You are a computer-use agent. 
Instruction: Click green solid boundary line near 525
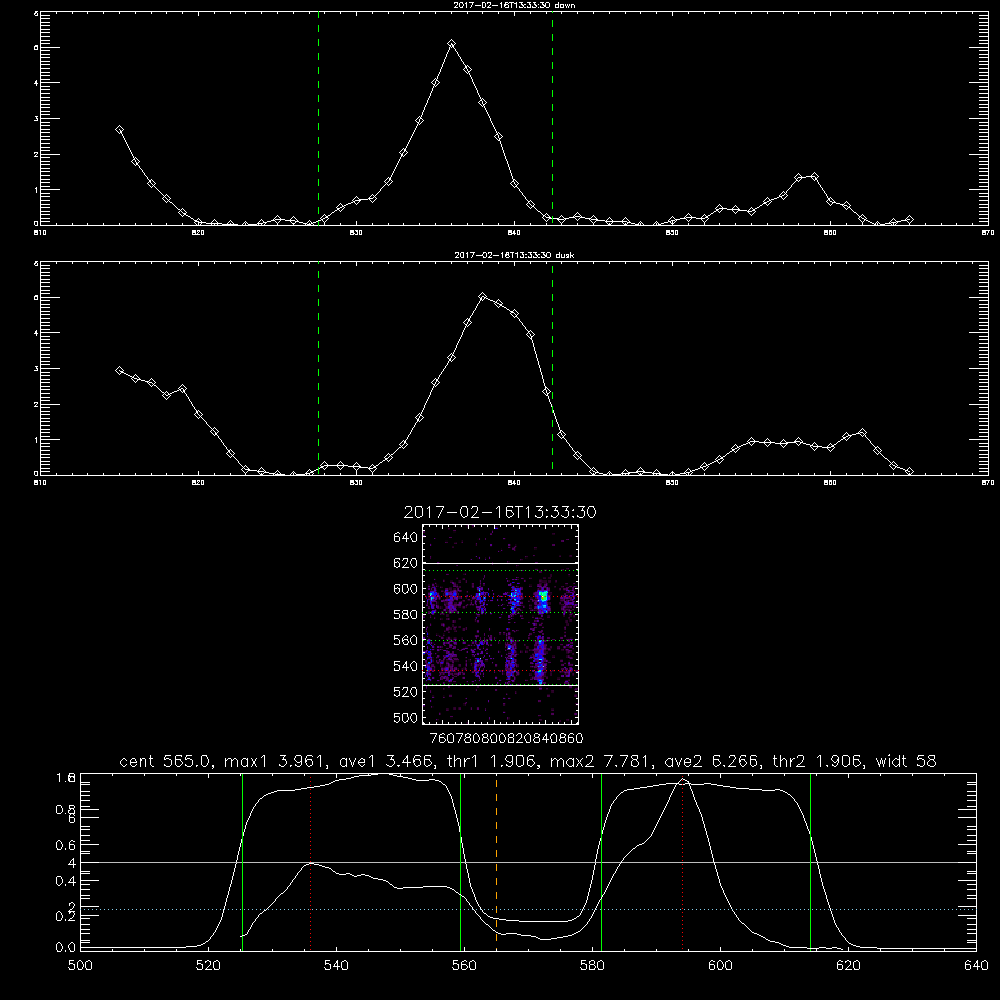[x=242, y=861]
